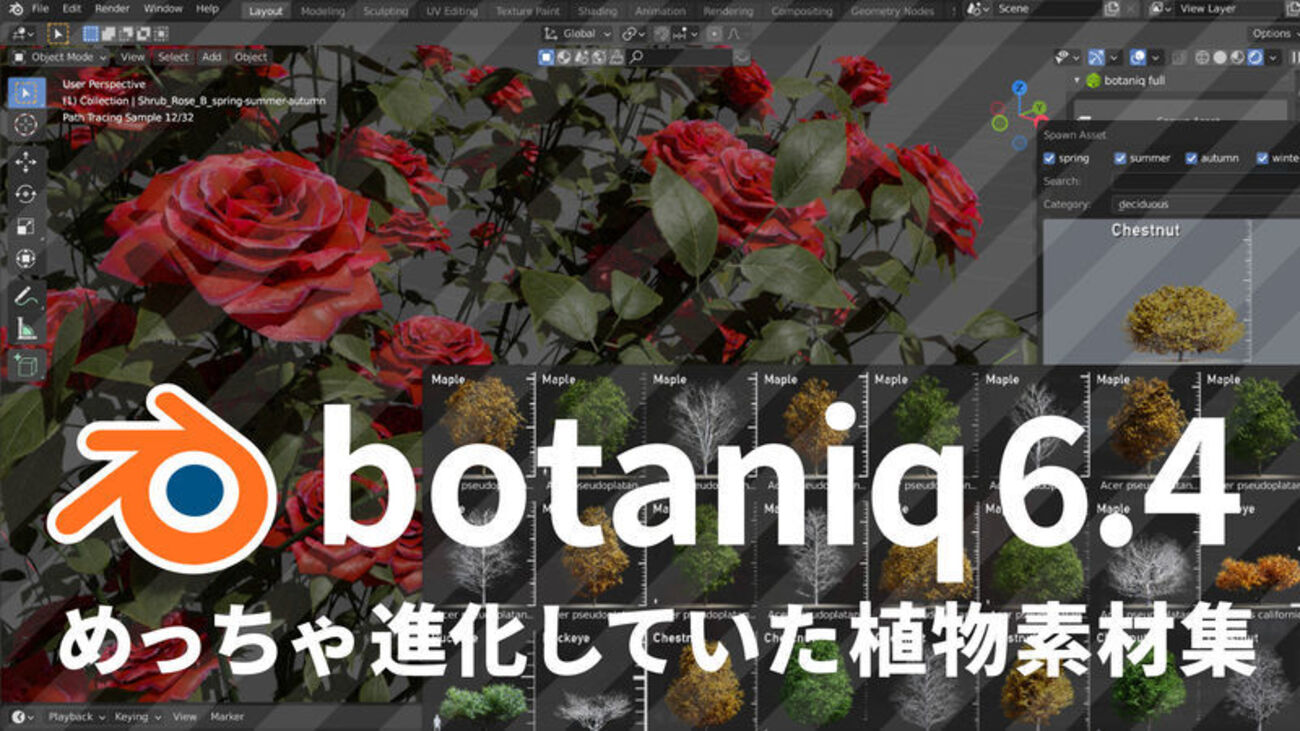This screenshot has height=731, width=1300.
Task: Open the Category dropdown set to deciduous
Action: point(1205,204)
